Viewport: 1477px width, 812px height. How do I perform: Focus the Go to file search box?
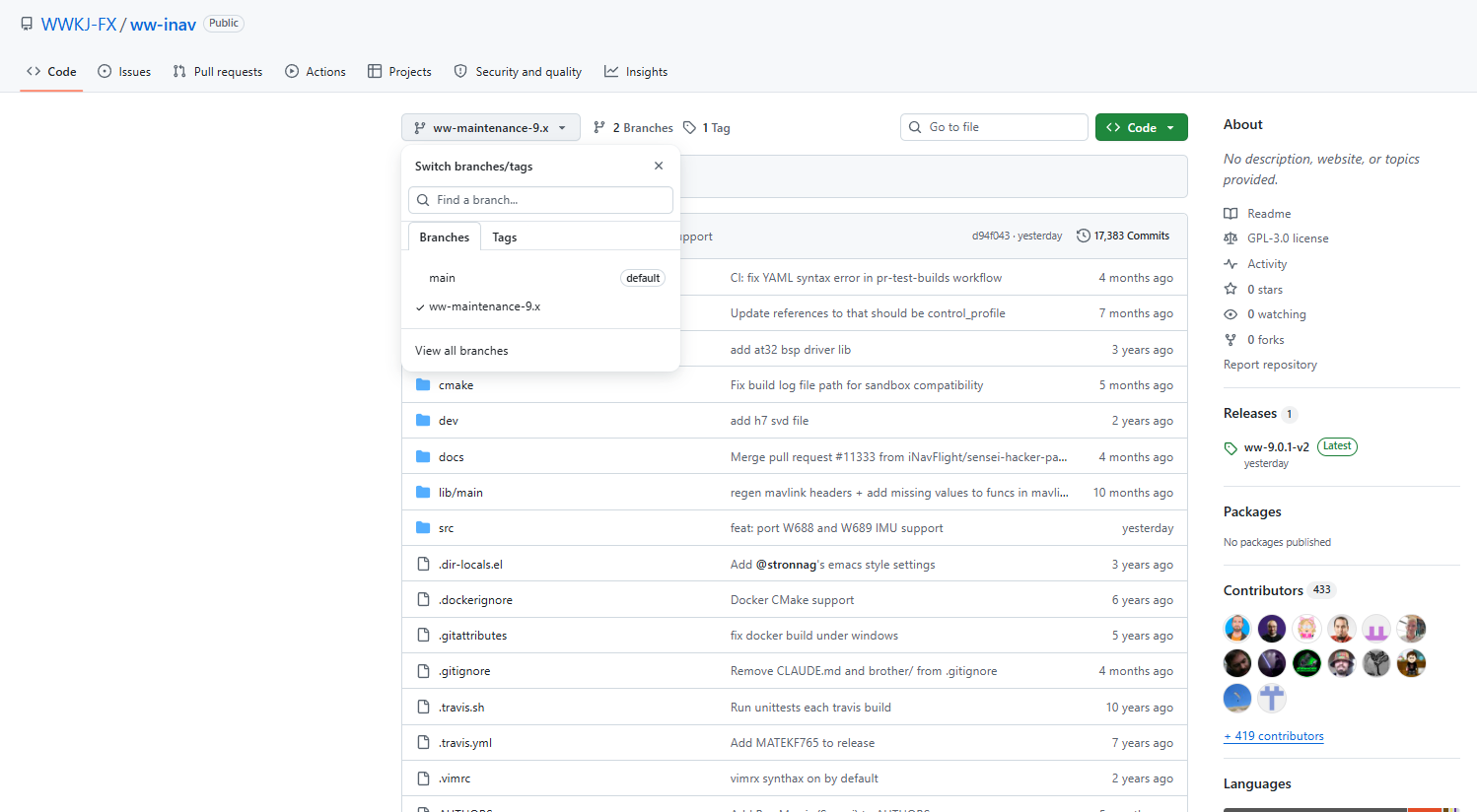click(994, 127)
